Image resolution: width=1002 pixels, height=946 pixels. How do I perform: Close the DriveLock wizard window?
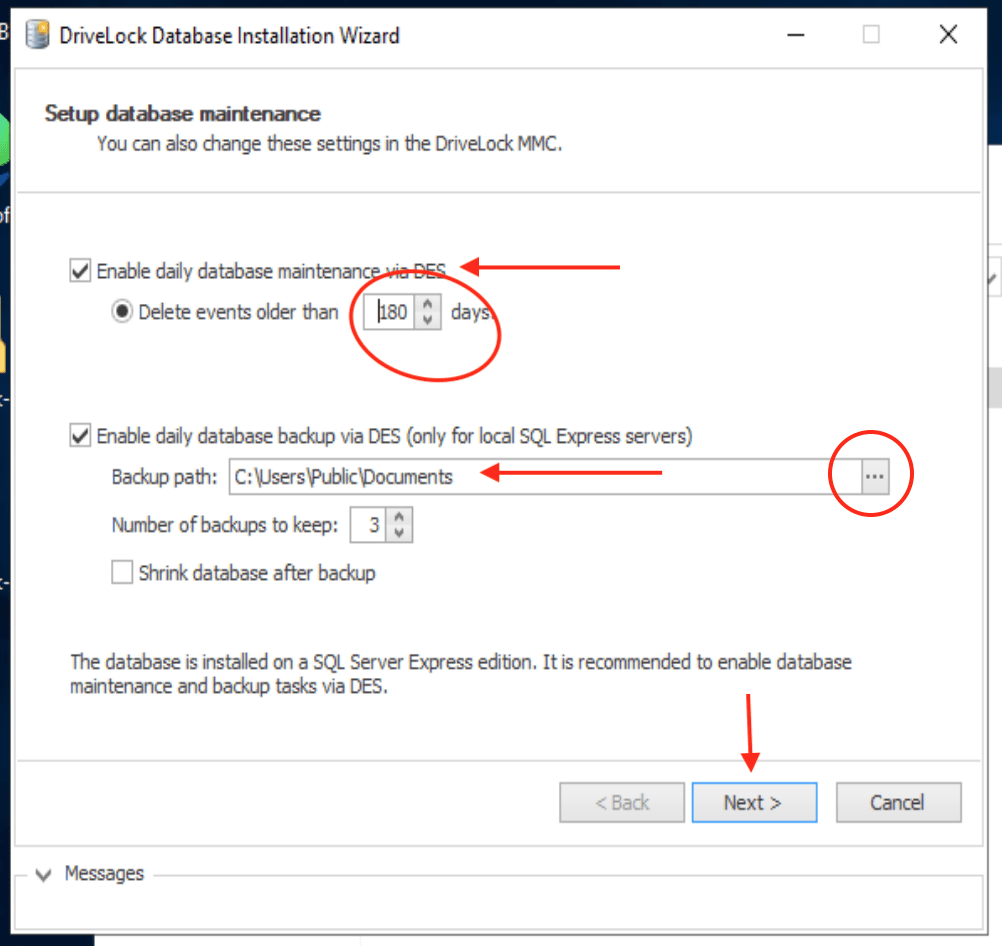(948, 35)
